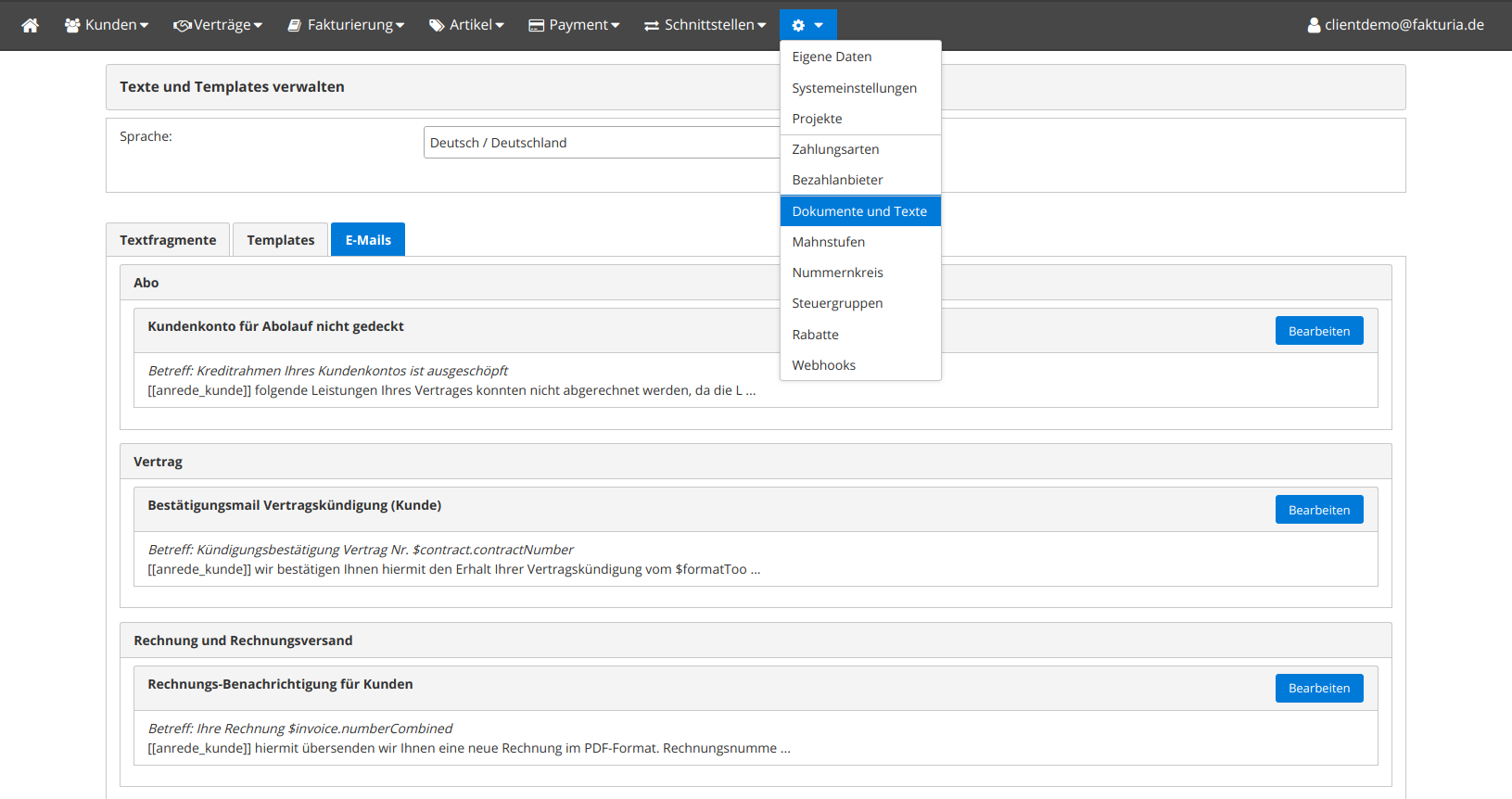
Task: Select Dokumente und Texte menu entry
Action: click(x=859, y=211)
